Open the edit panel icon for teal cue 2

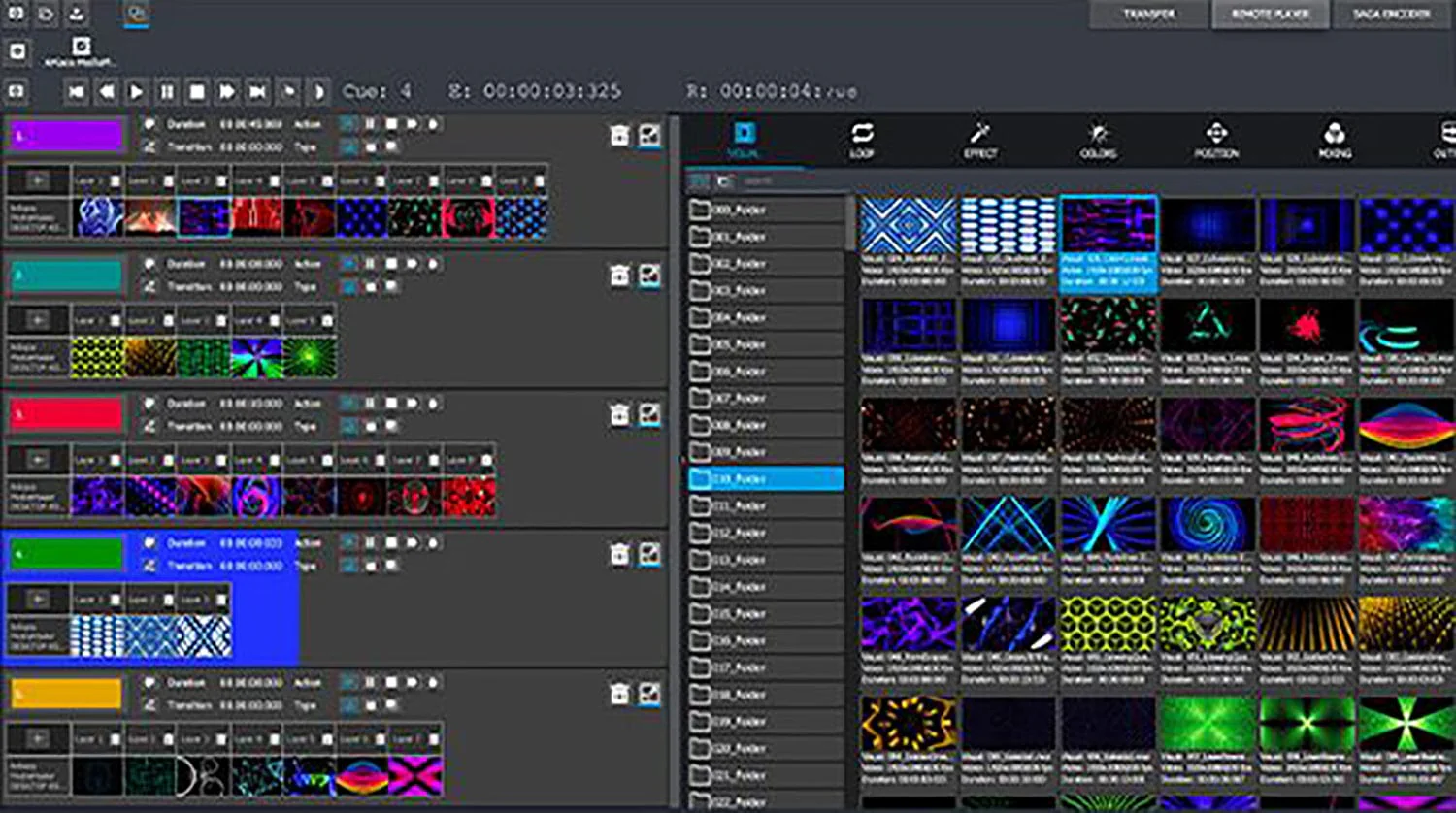649,276
